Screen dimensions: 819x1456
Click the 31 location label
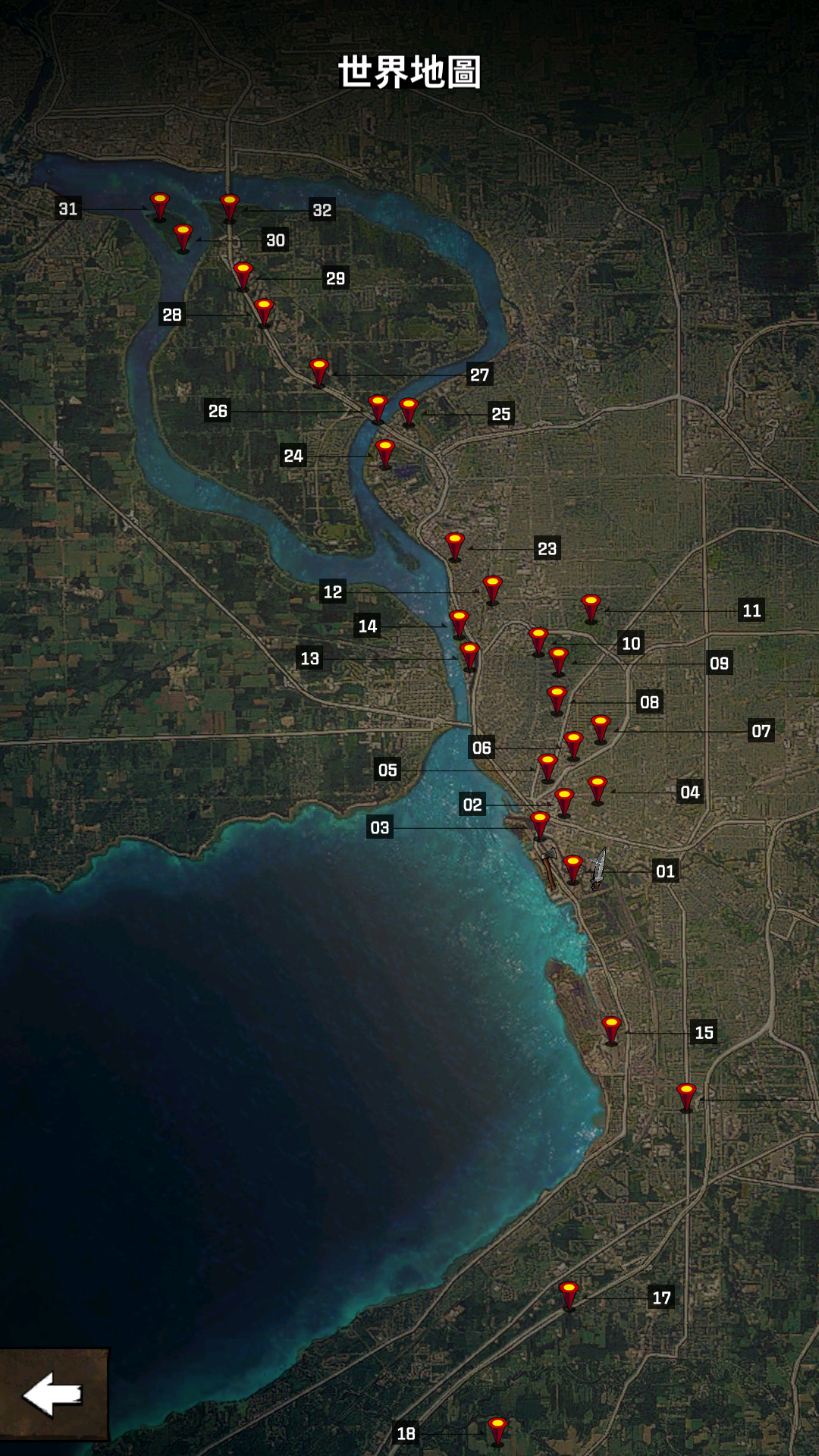pos(68,209)
